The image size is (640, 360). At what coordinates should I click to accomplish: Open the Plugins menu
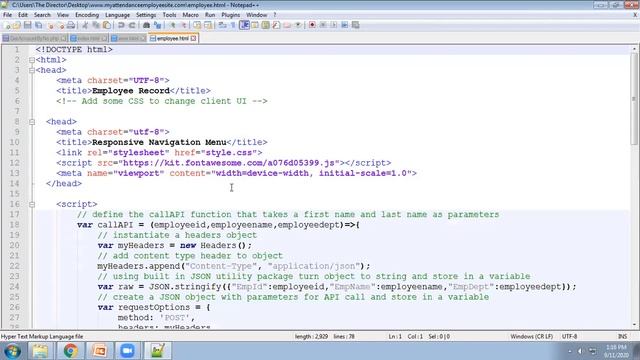pyautogui.click(x=231, y=15)
